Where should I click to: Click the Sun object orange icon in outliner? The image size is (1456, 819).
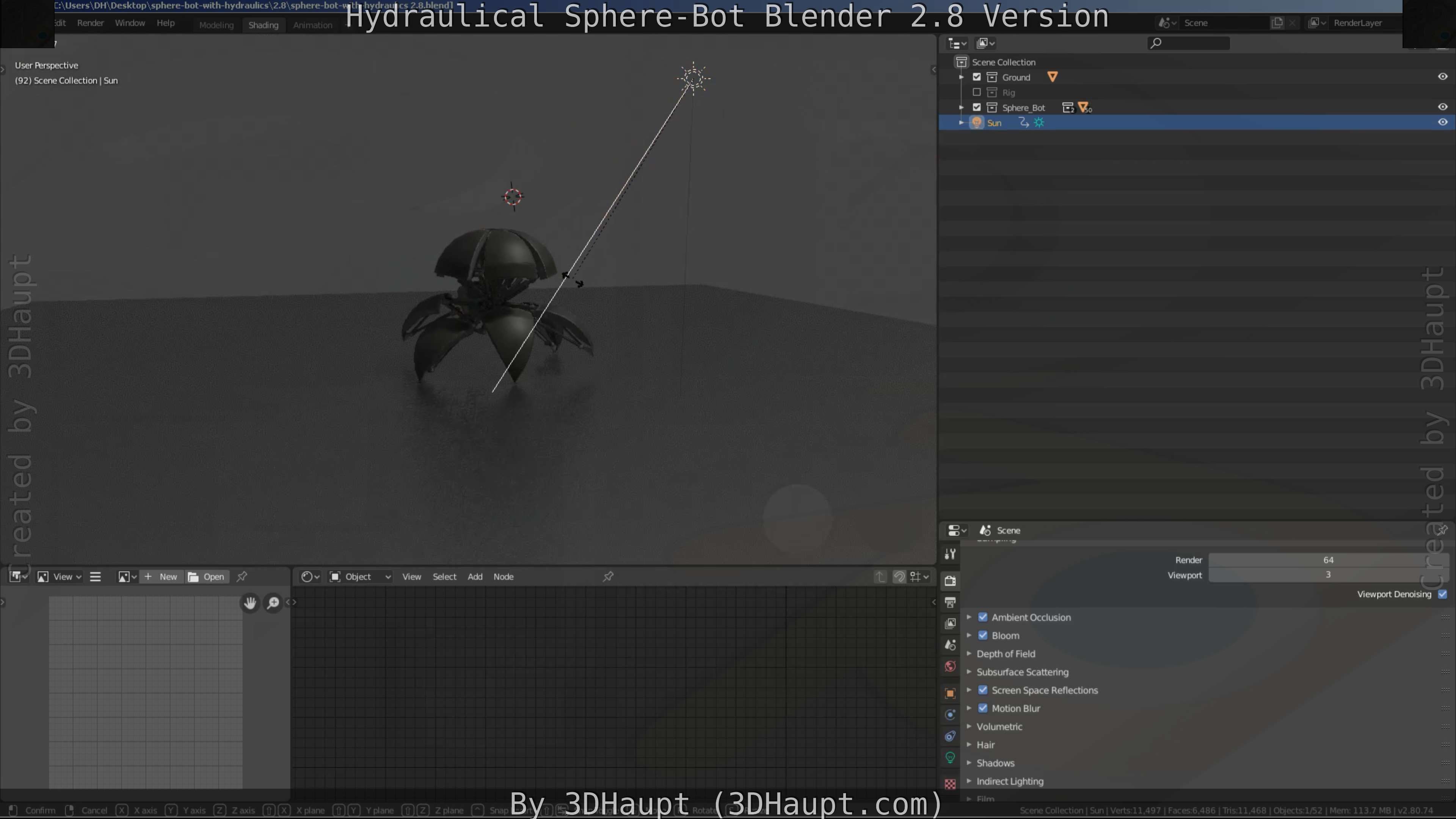point(977,122)
